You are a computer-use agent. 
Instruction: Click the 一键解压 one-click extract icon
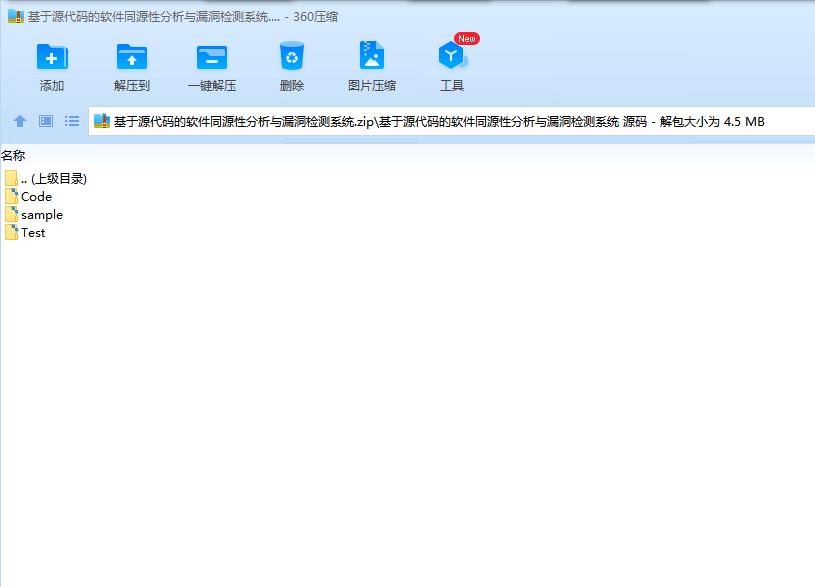click(212, 57)
